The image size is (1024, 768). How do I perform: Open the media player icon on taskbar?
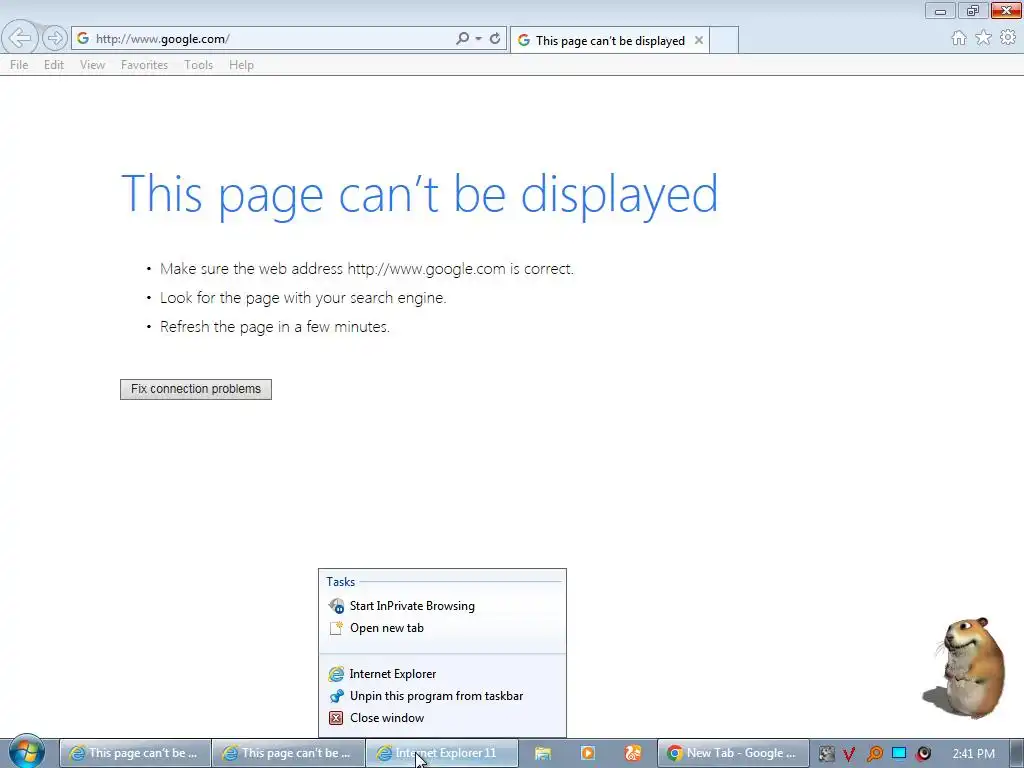click(x=588, y=753)
